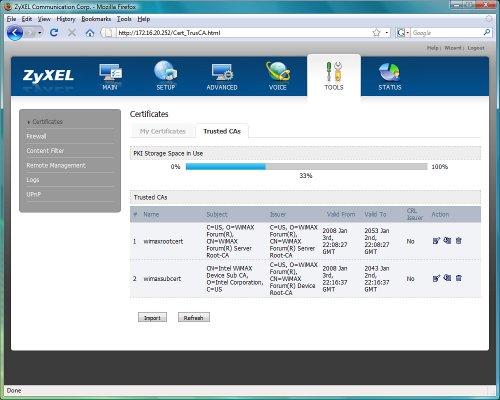The height and width of the screenshot is (400, 500).
Task: Open the File menu
Action: click(11, 19)
